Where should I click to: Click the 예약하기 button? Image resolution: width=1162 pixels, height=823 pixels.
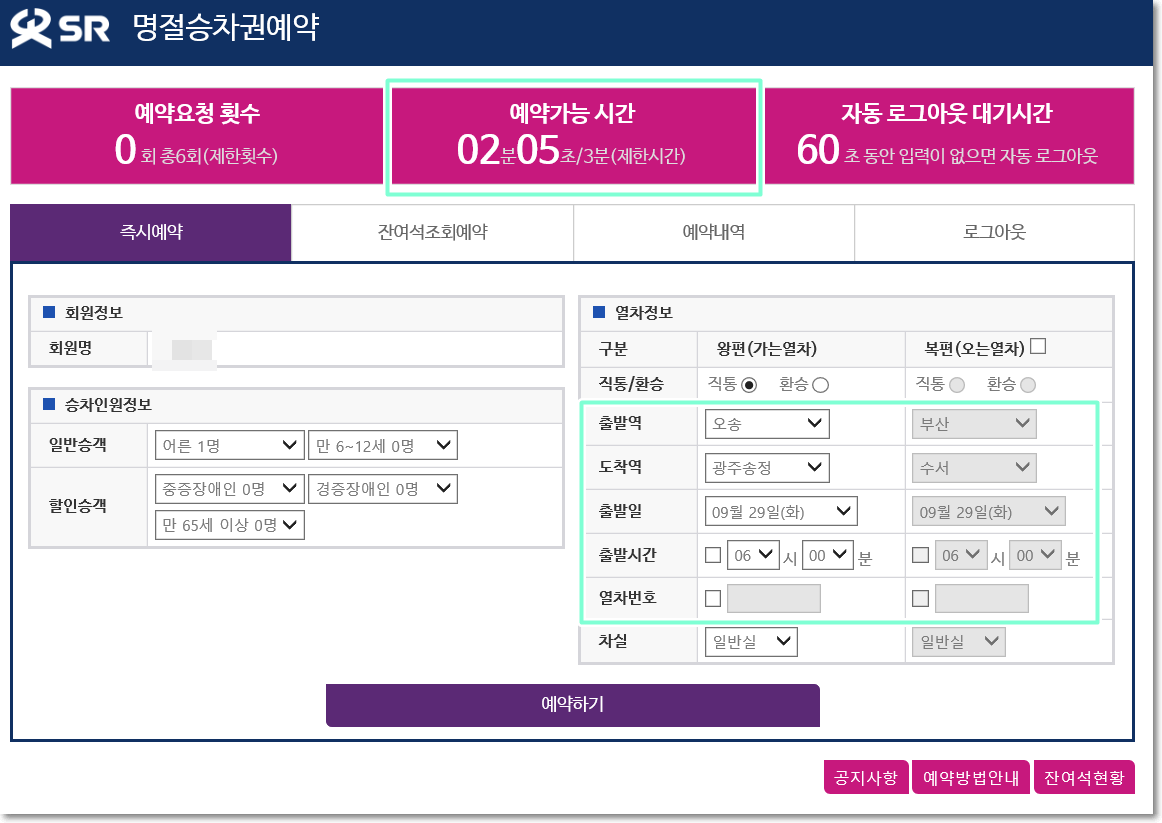tap(573, 704)
